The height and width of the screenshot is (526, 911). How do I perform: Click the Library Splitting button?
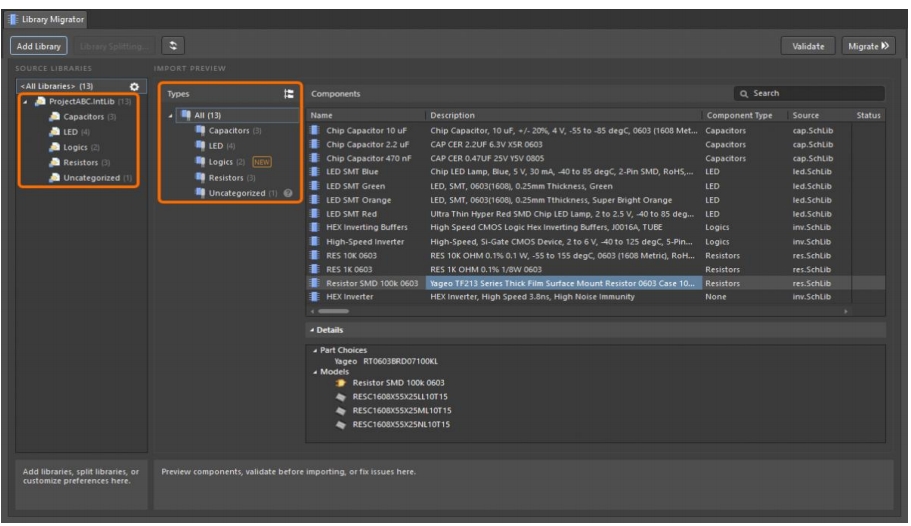pos(114,46)
